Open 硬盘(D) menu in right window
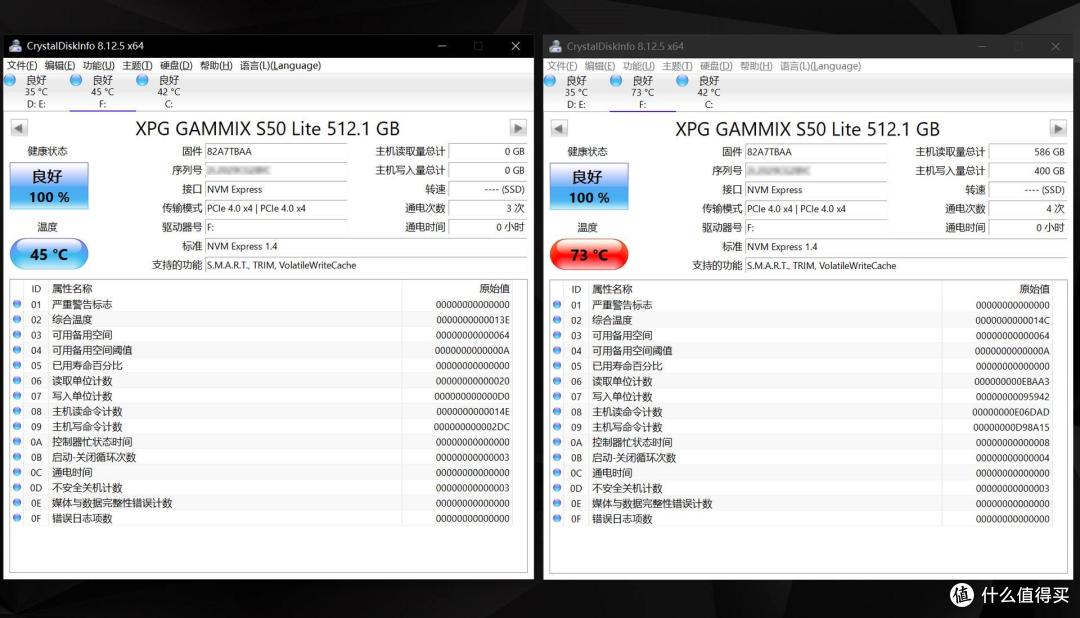Screen dimensions: 1080x618 coord(716,66)
